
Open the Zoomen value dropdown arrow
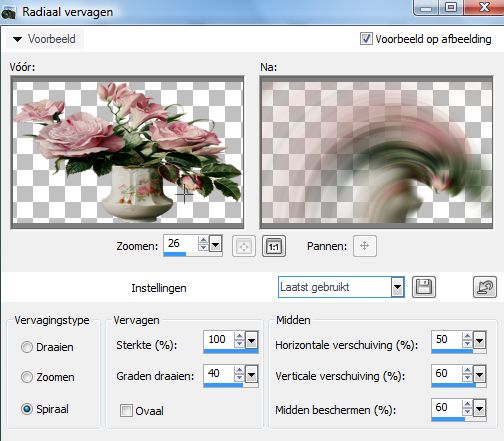216,245
